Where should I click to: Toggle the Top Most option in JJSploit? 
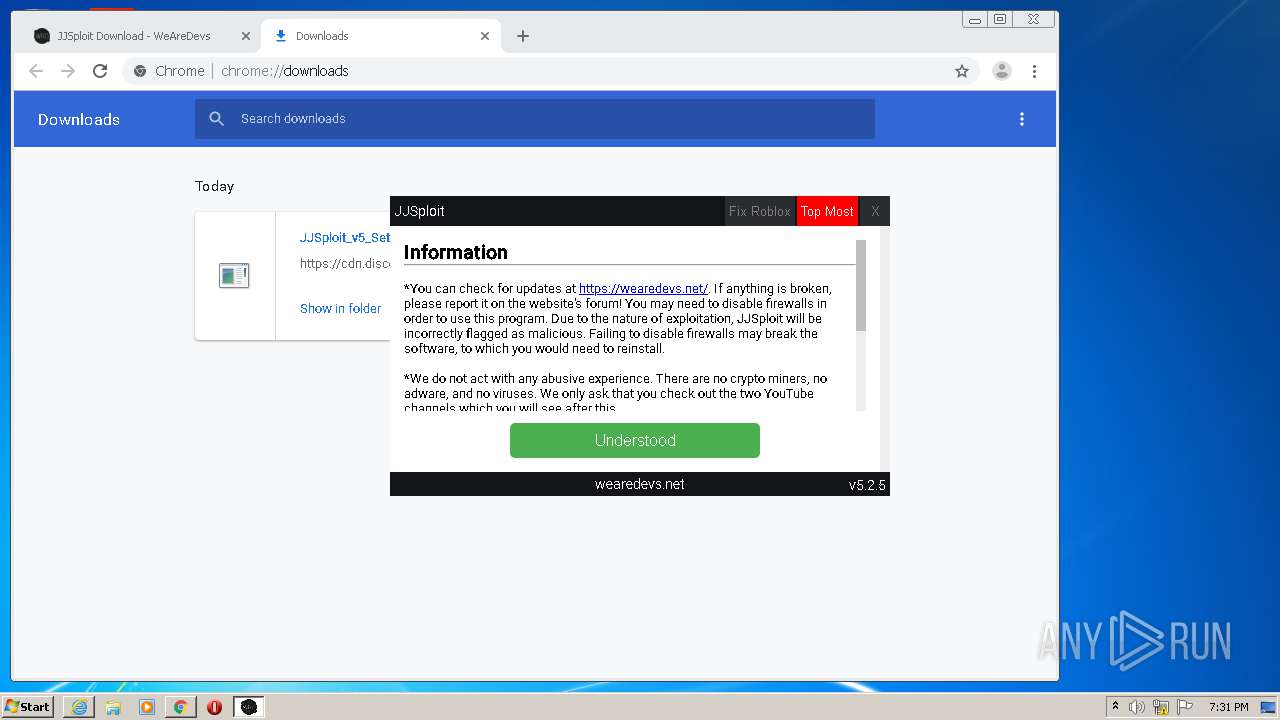point(827,211)
